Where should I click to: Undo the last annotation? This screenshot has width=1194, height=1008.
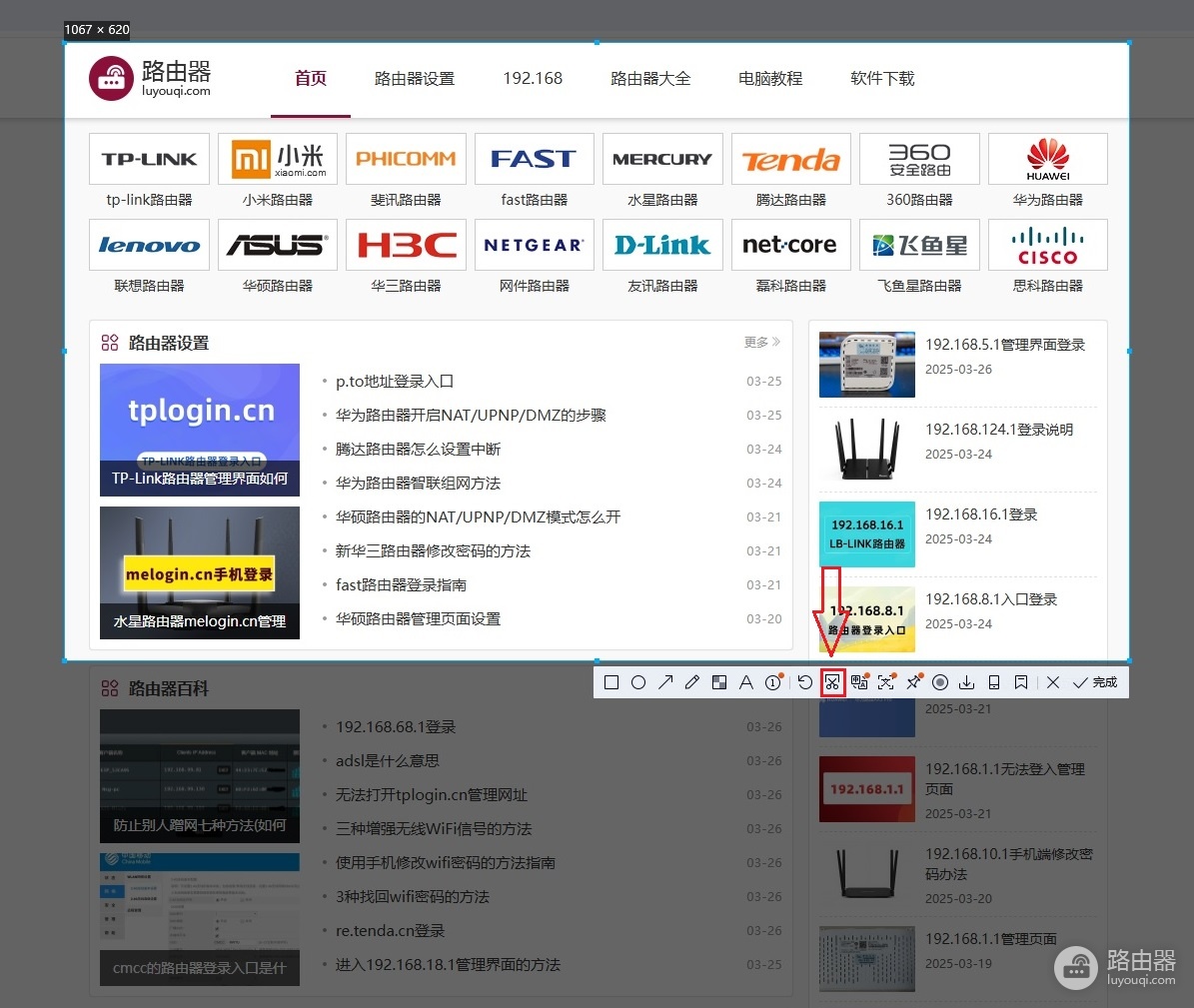click(805, 682)
